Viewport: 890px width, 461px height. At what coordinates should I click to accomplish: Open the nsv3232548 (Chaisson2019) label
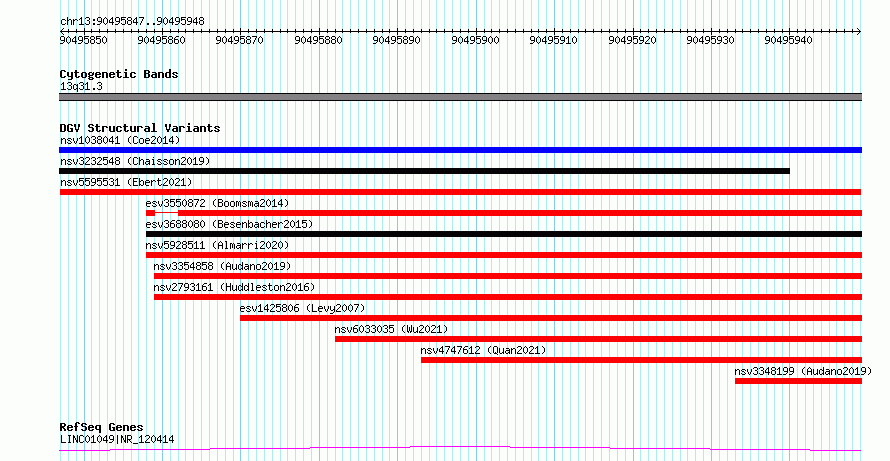point(135,161)
